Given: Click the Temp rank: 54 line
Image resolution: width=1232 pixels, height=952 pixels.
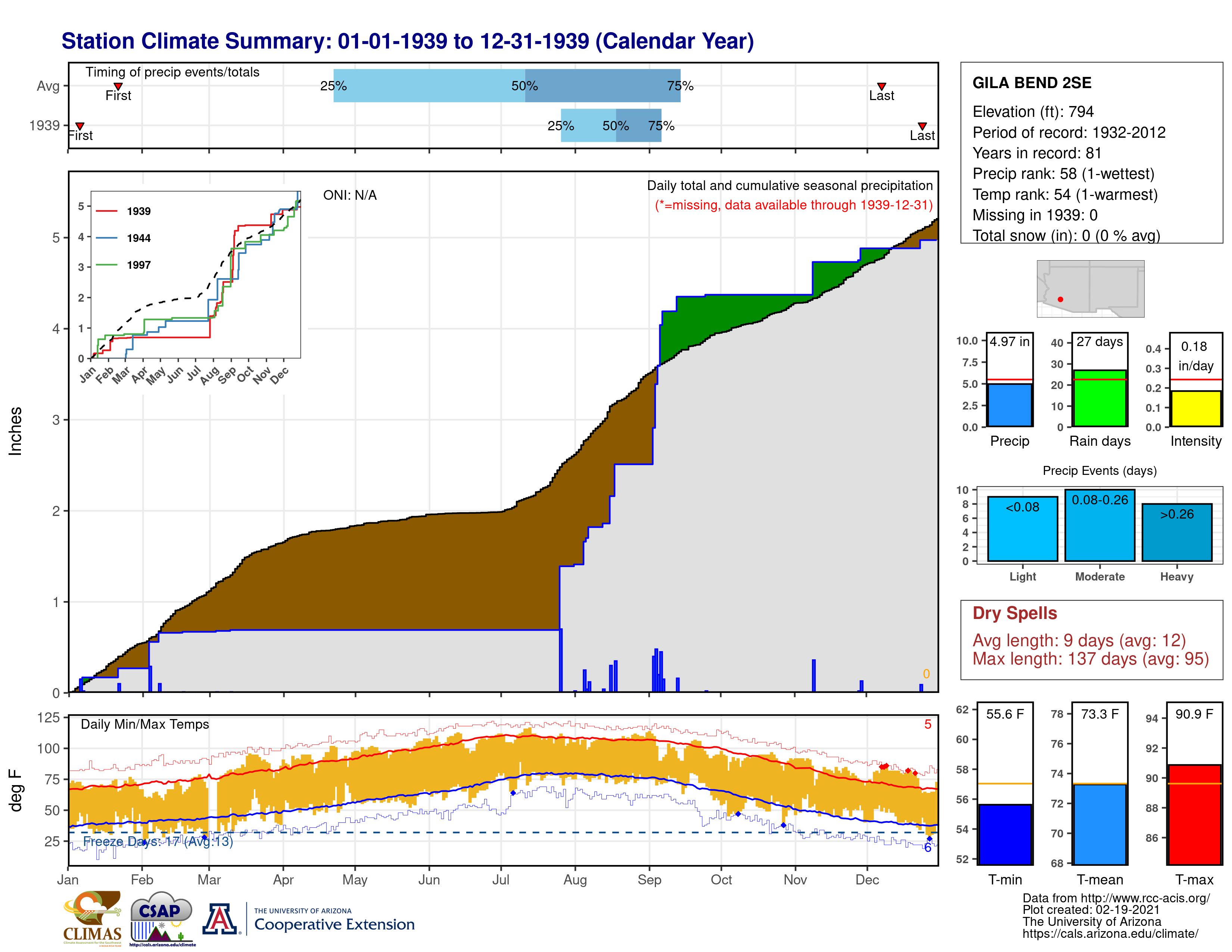Looking at the screenshot, I should [x=1065, y=195].
